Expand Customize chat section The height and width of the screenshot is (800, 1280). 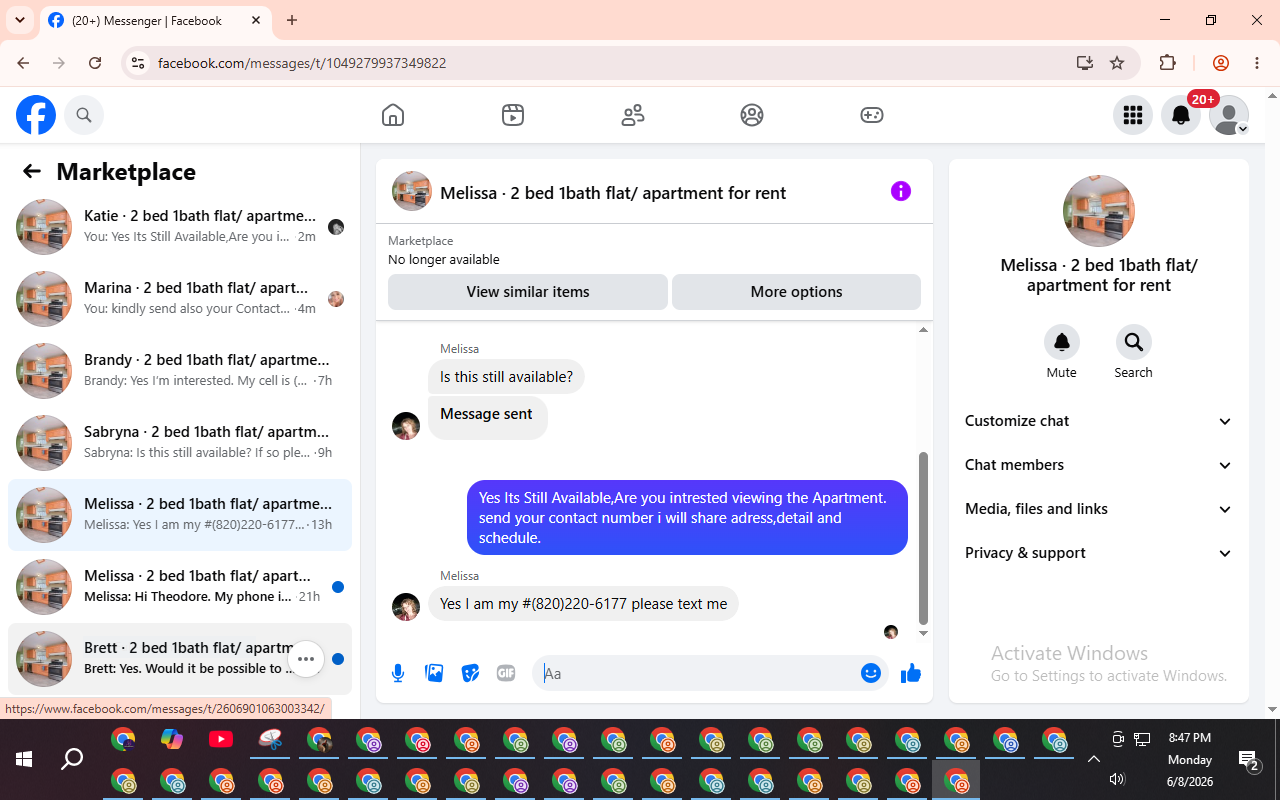pyautogui.click(x=1099, y=421)
